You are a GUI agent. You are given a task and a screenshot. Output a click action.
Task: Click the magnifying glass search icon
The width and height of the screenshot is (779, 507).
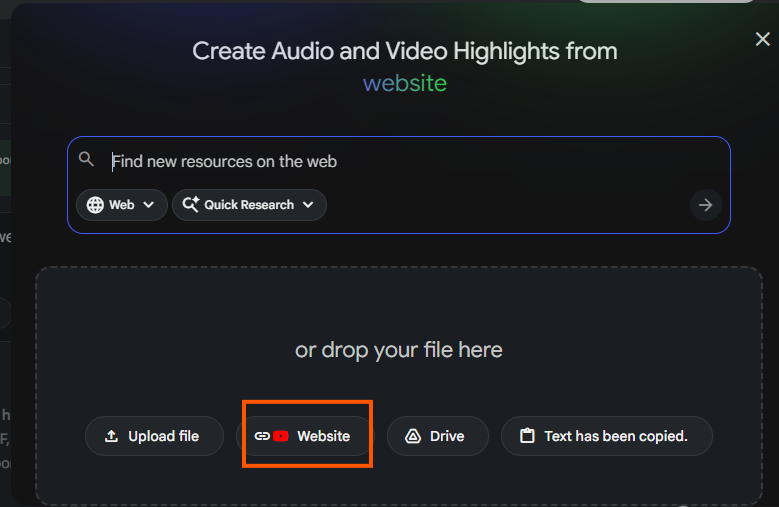tap(87, 160)
